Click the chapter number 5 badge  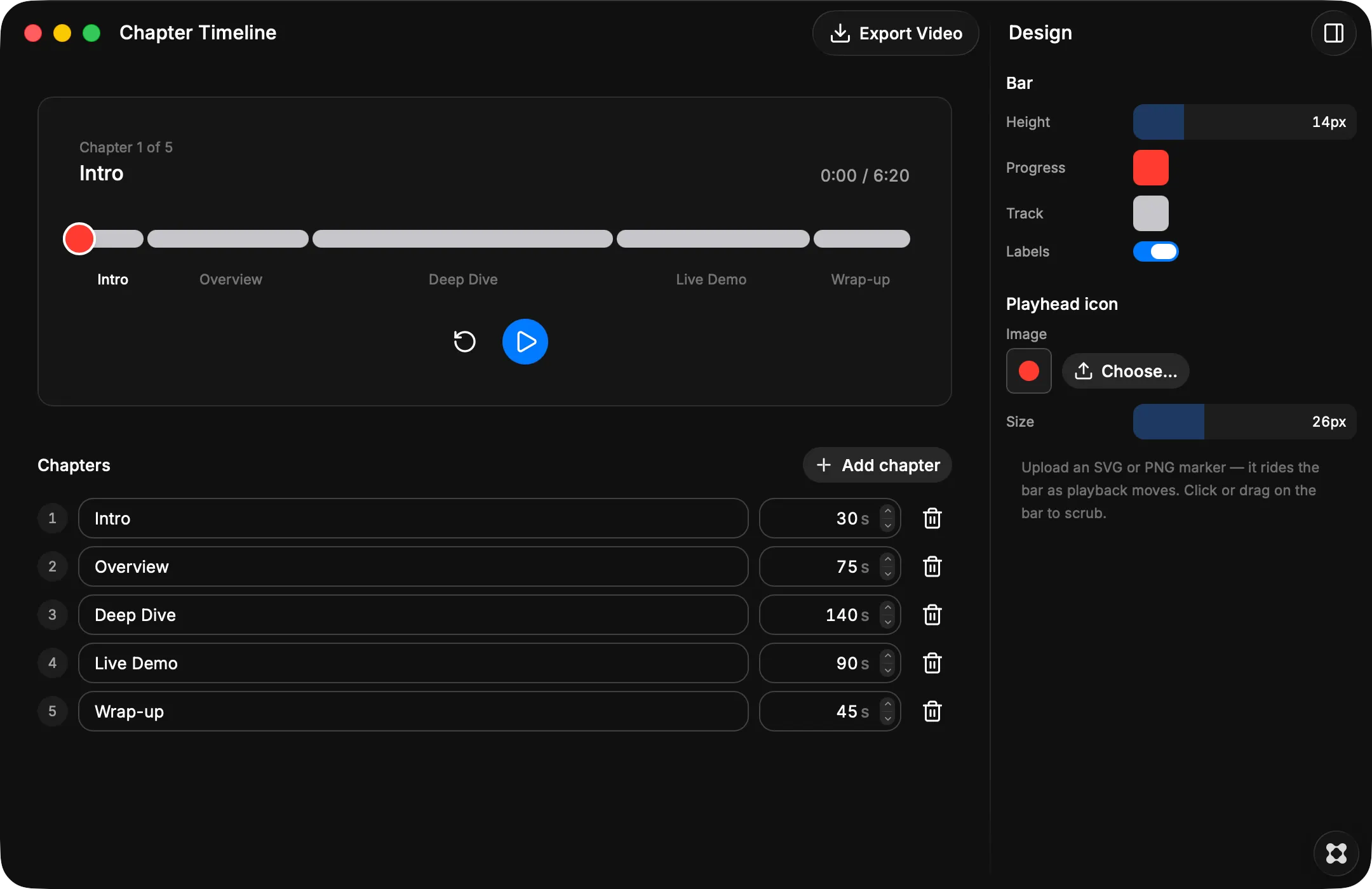click(53, 711)
